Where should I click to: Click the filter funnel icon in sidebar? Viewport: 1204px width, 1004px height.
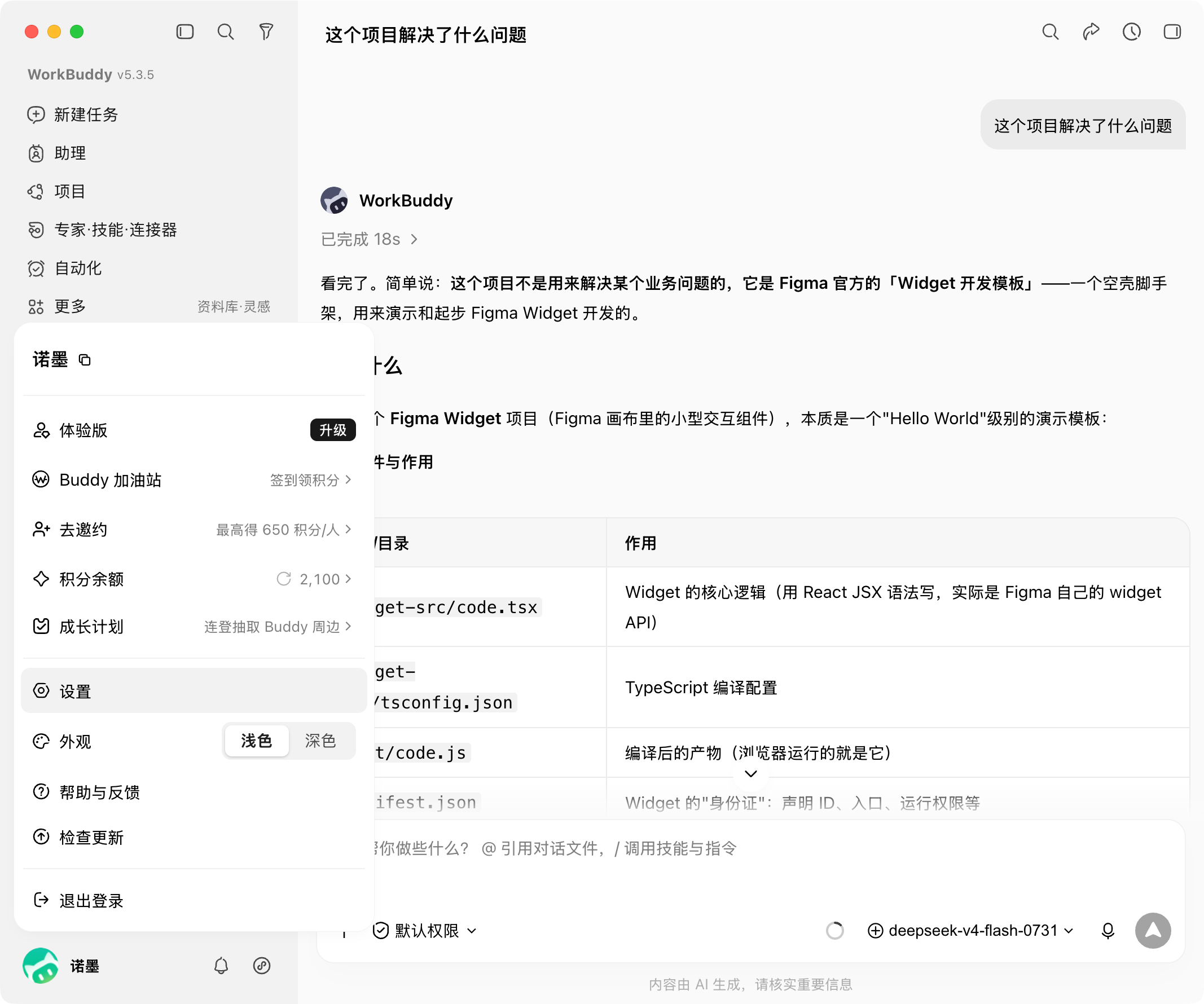point(266,32)
